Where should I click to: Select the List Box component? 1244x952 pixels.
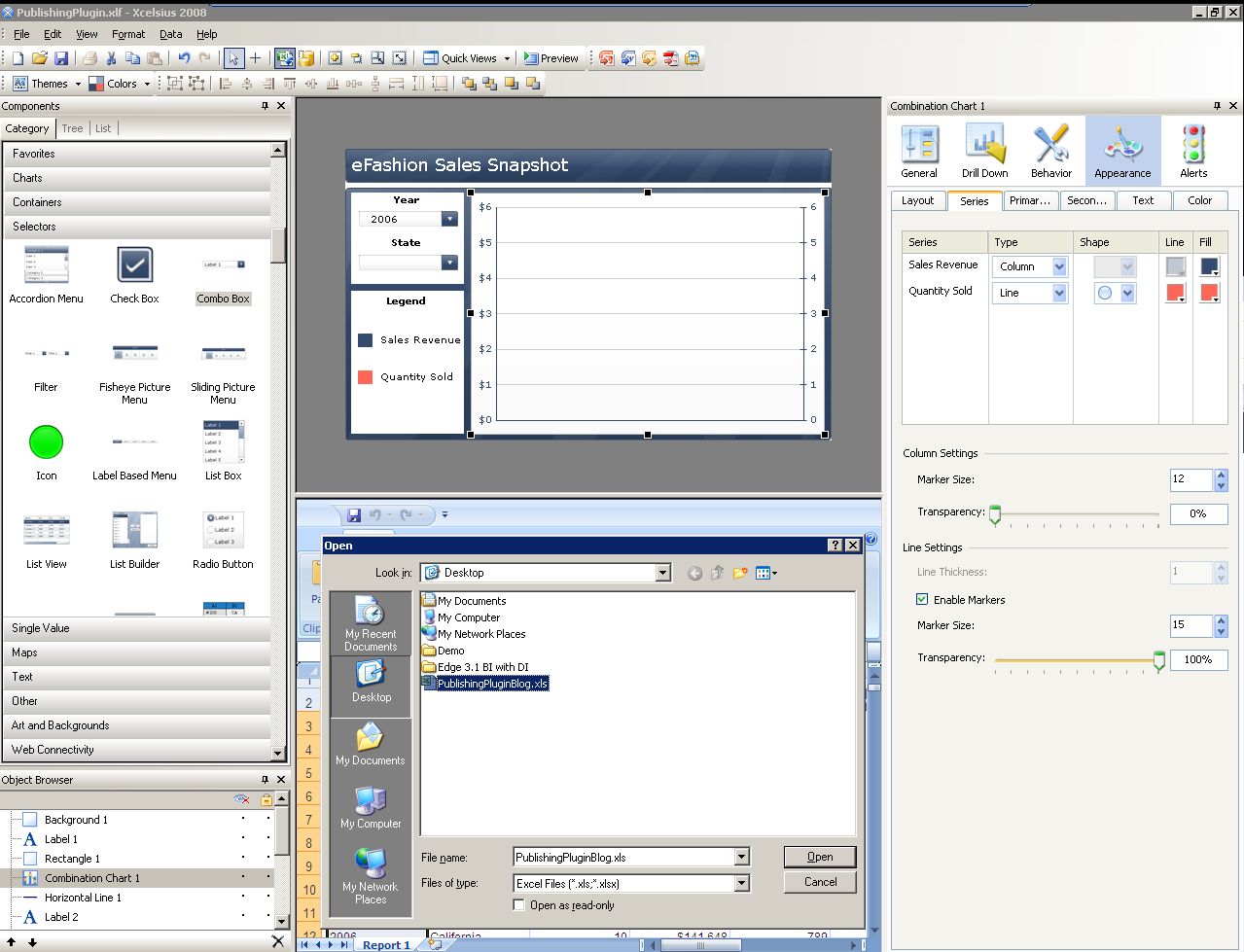[x=223, y=452]
